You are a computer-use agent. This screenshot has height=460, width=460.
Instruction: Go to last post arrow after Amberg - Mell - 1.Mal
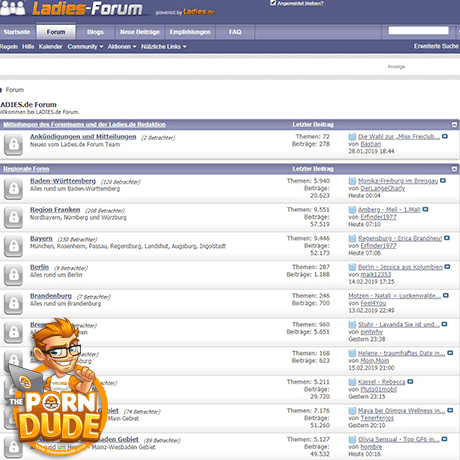[425, 209]
